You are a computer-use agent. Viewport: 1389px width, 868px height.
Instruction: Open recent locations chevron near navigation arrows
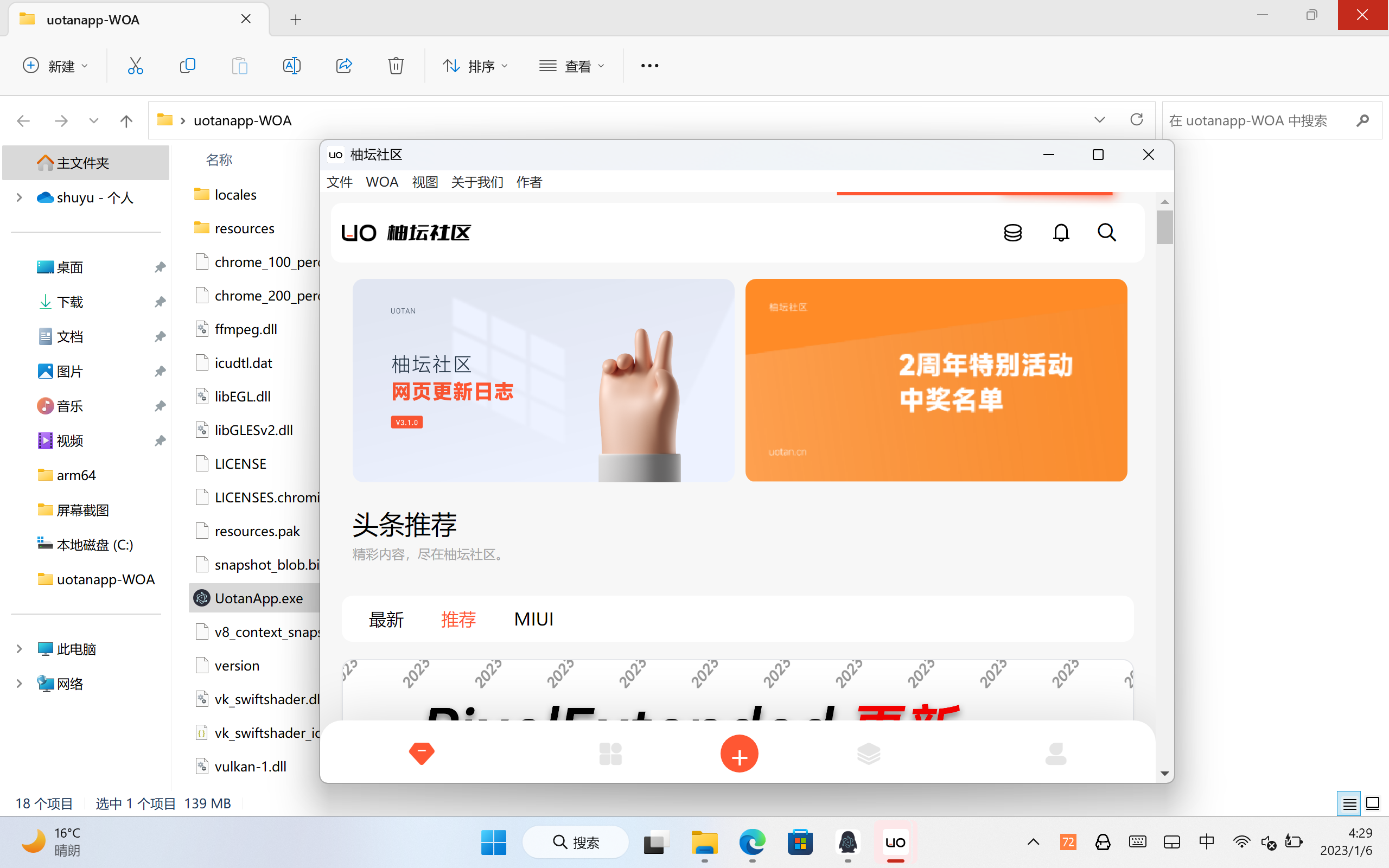point(93,120)
